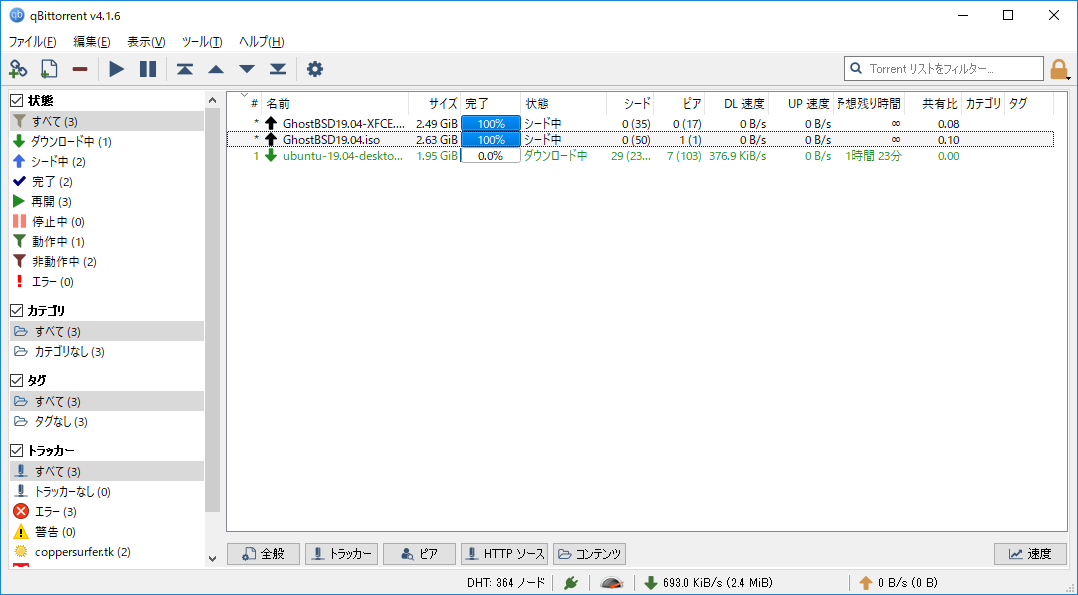Switch to the 全般 tab
1078x595 pixels.
tap(263, 554)
